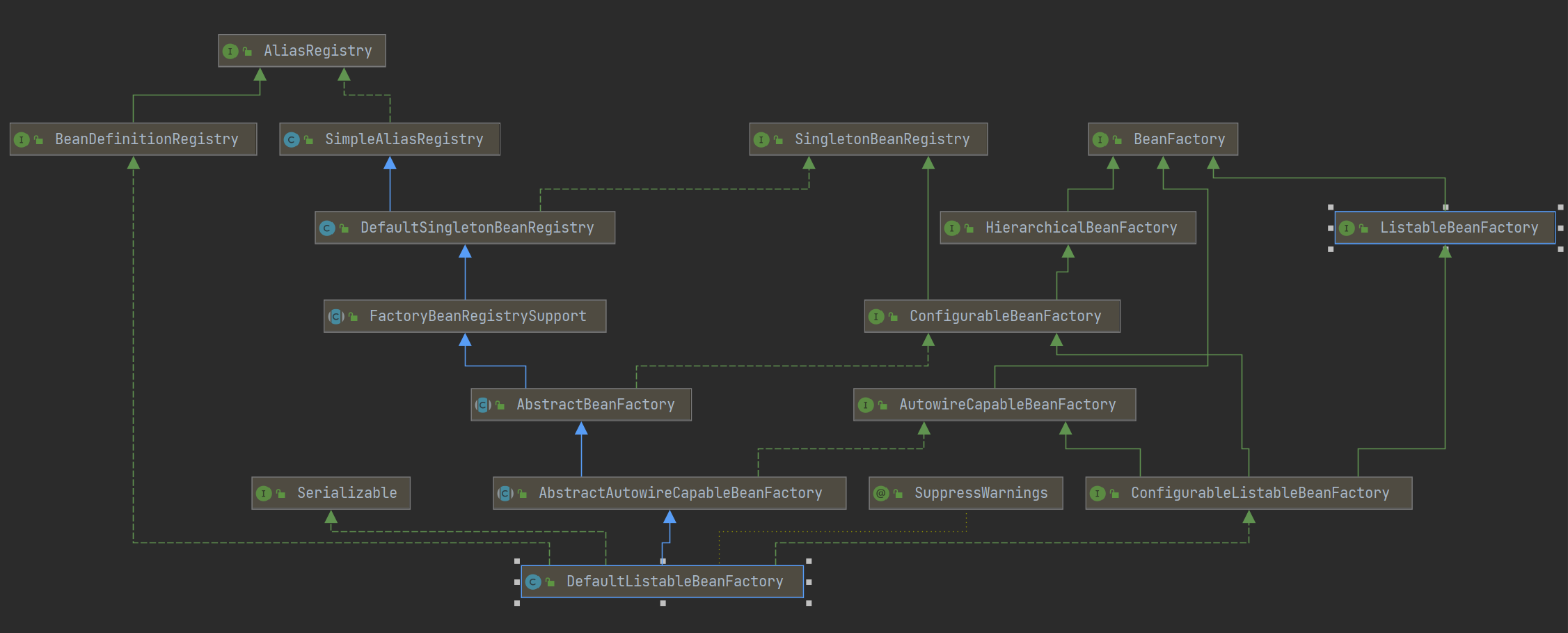Select the AbstractAutowireCapableBeanFactory node label
Image resolution: width=1568 pixels, height=633 pixels.
pyautogui.click(x=680, y=493)
